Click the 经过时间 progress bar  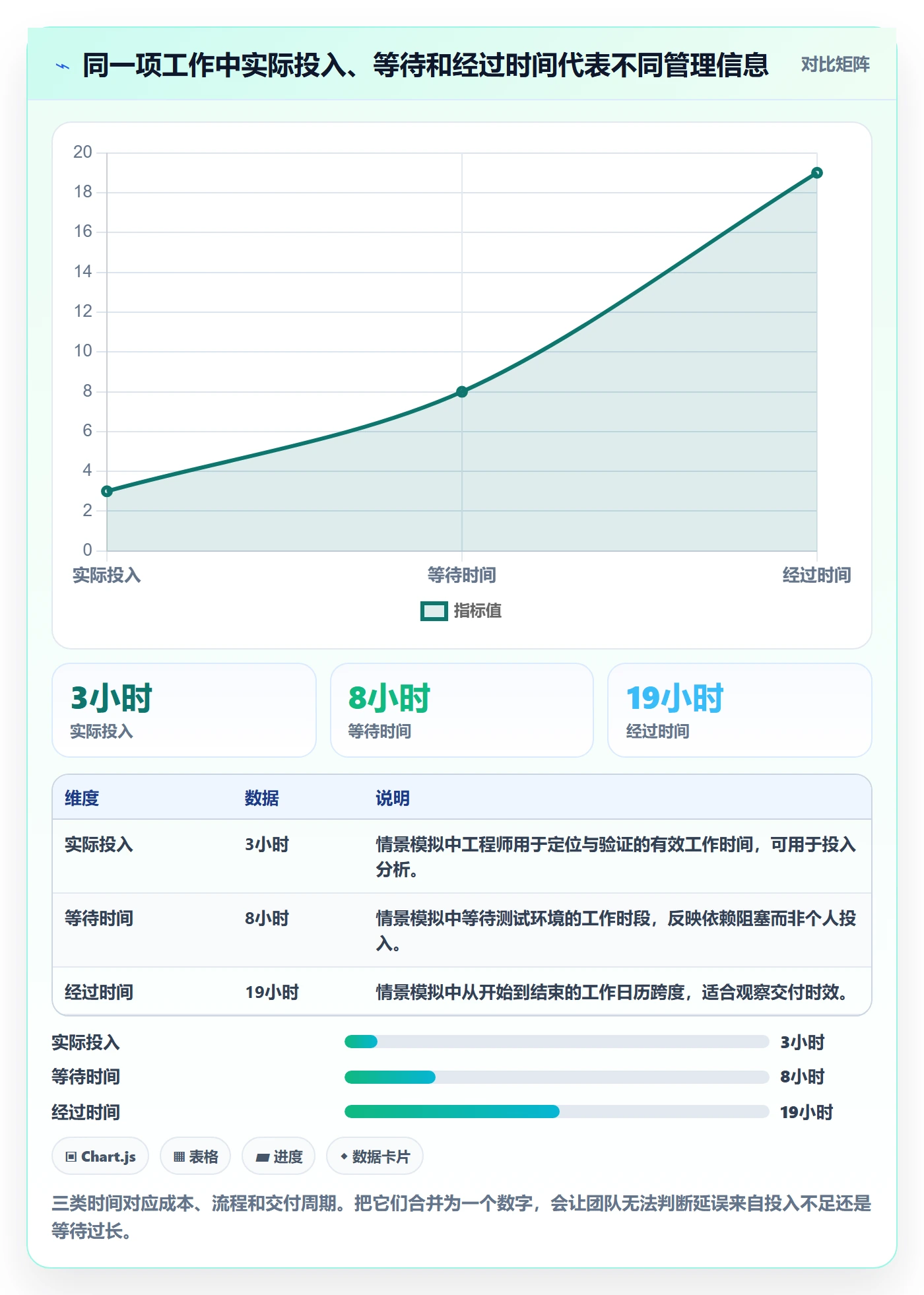point(556,1112)
